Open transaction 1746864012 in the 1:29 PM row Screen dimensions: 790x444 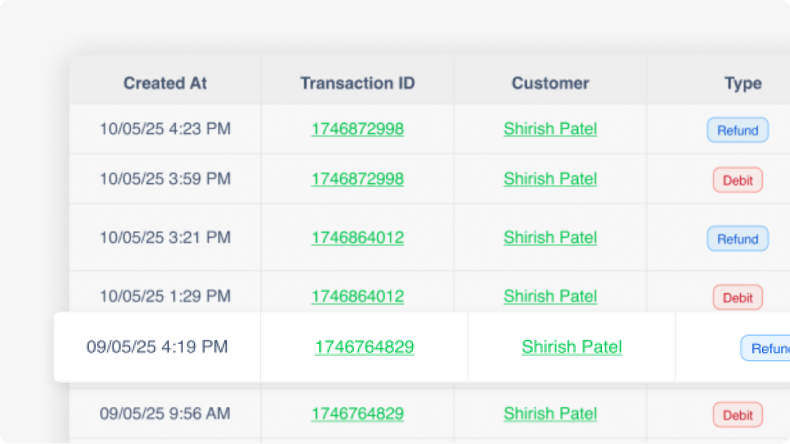357,296
